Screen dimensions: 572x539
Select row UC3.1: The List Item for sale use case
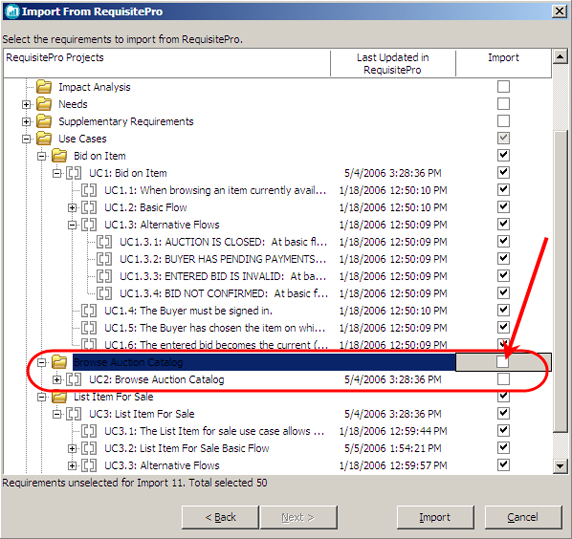214,431
